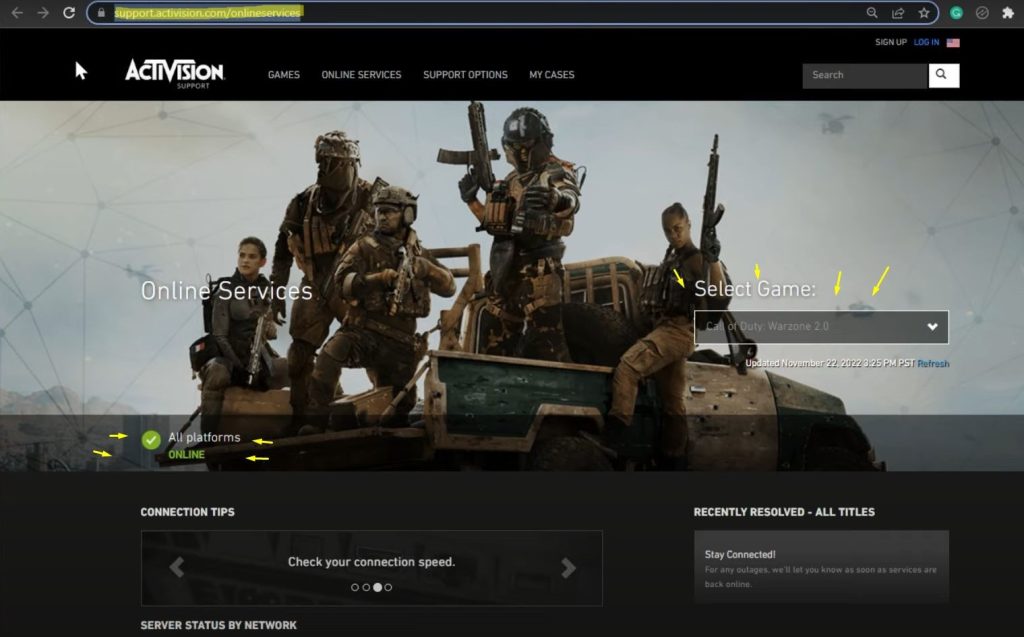Open the SUPPORT OPTIONS menu item
The height and width of the screenshot is (637, 1024).
point(465,75)
